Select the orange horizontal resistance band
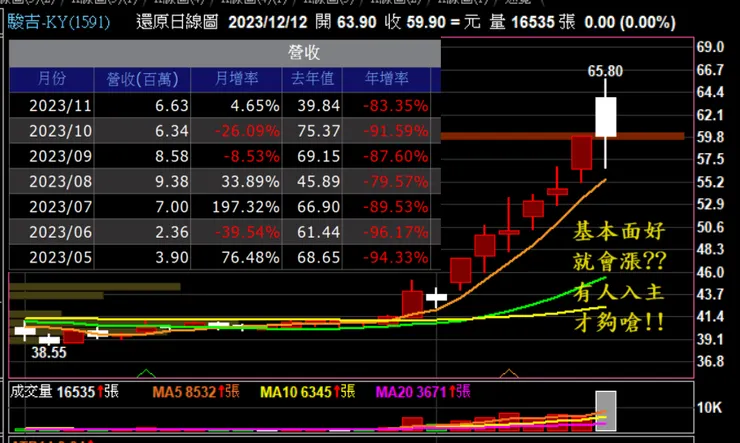This screenshot has height=443, width=740. (x=562, y=136)
